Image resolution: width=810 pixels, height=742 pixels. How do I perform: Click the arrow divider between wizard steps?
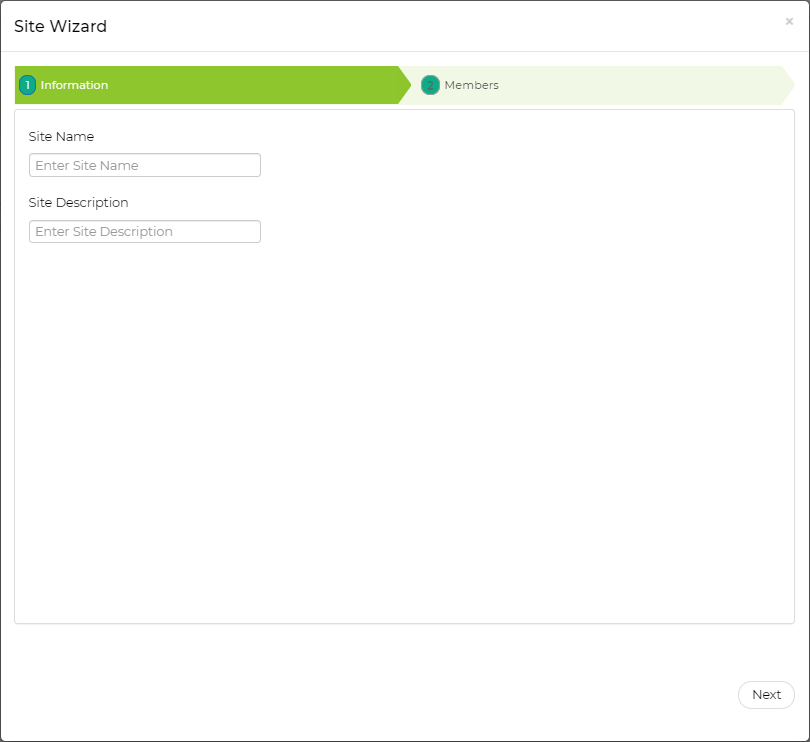tap(404, 85)
